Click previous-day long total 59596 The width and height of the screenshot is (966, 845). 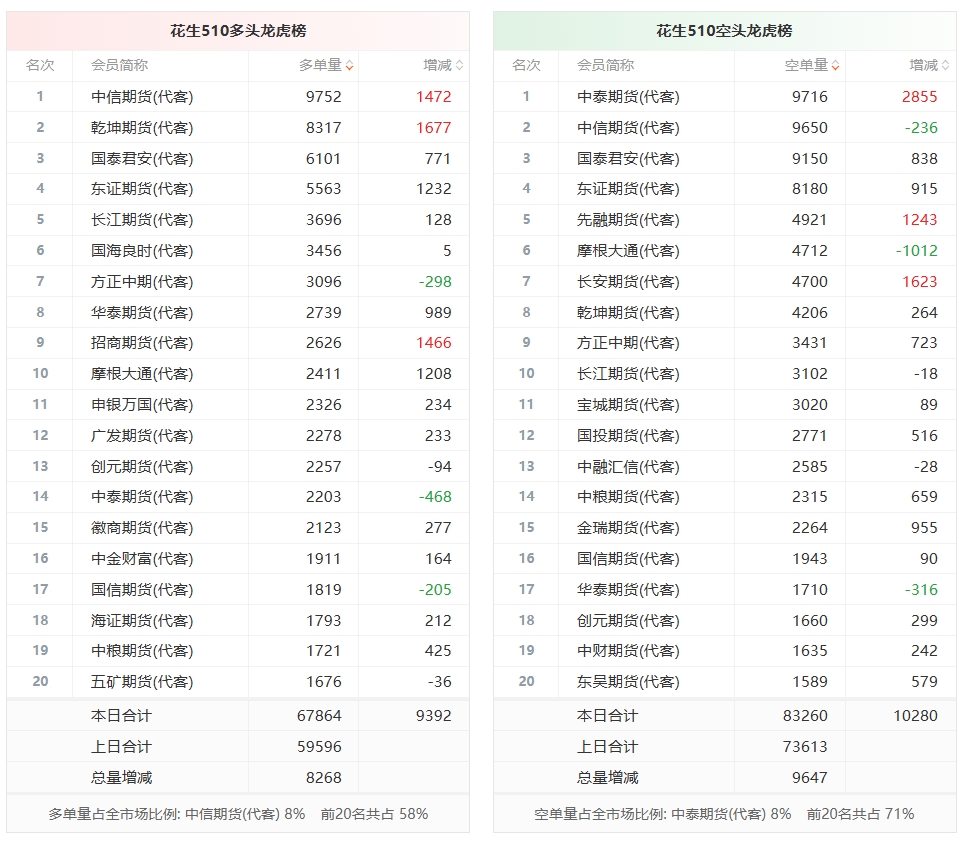(x=319, y=746)
